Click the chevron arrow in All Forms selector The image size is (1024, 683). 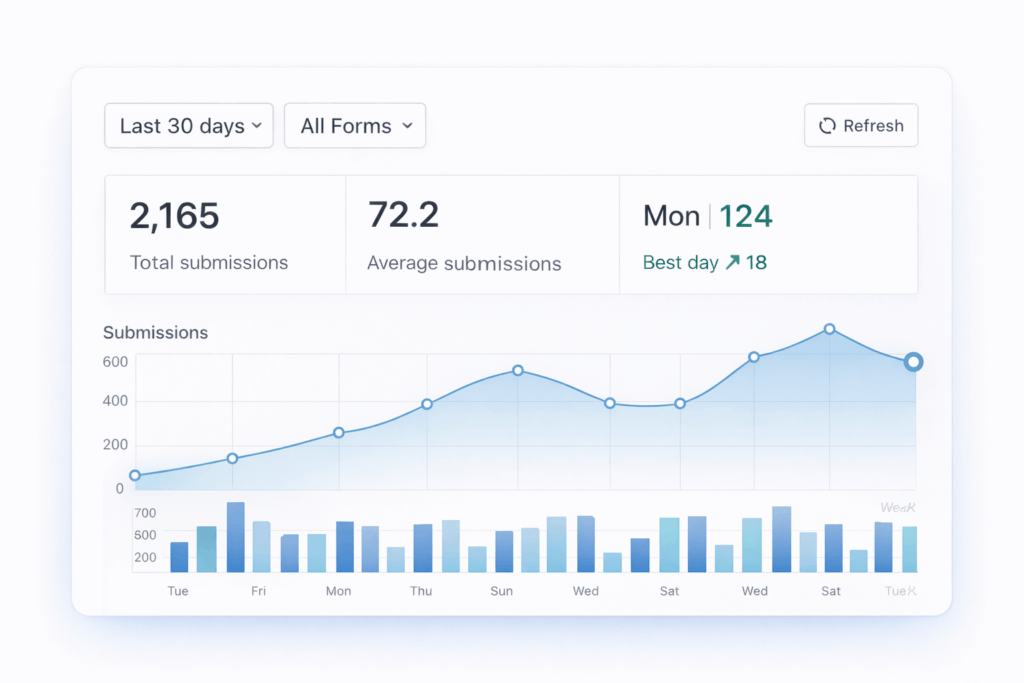pyautogui.click(x=407, y=126)
